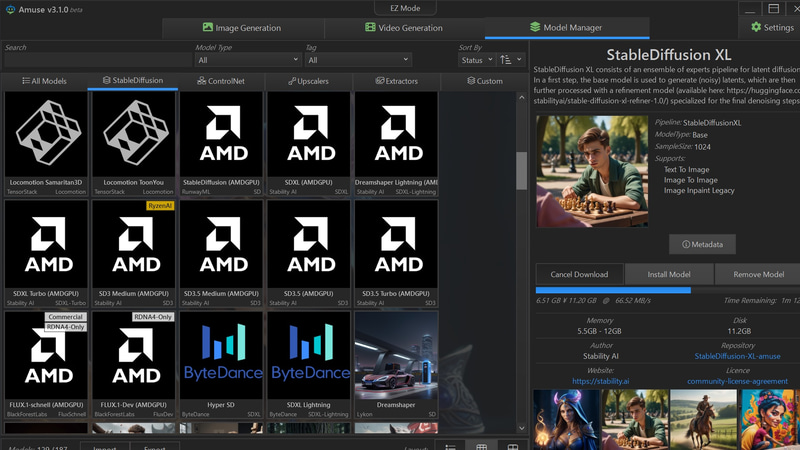
Task: Show the All Models category
Action: pos(44,81)
